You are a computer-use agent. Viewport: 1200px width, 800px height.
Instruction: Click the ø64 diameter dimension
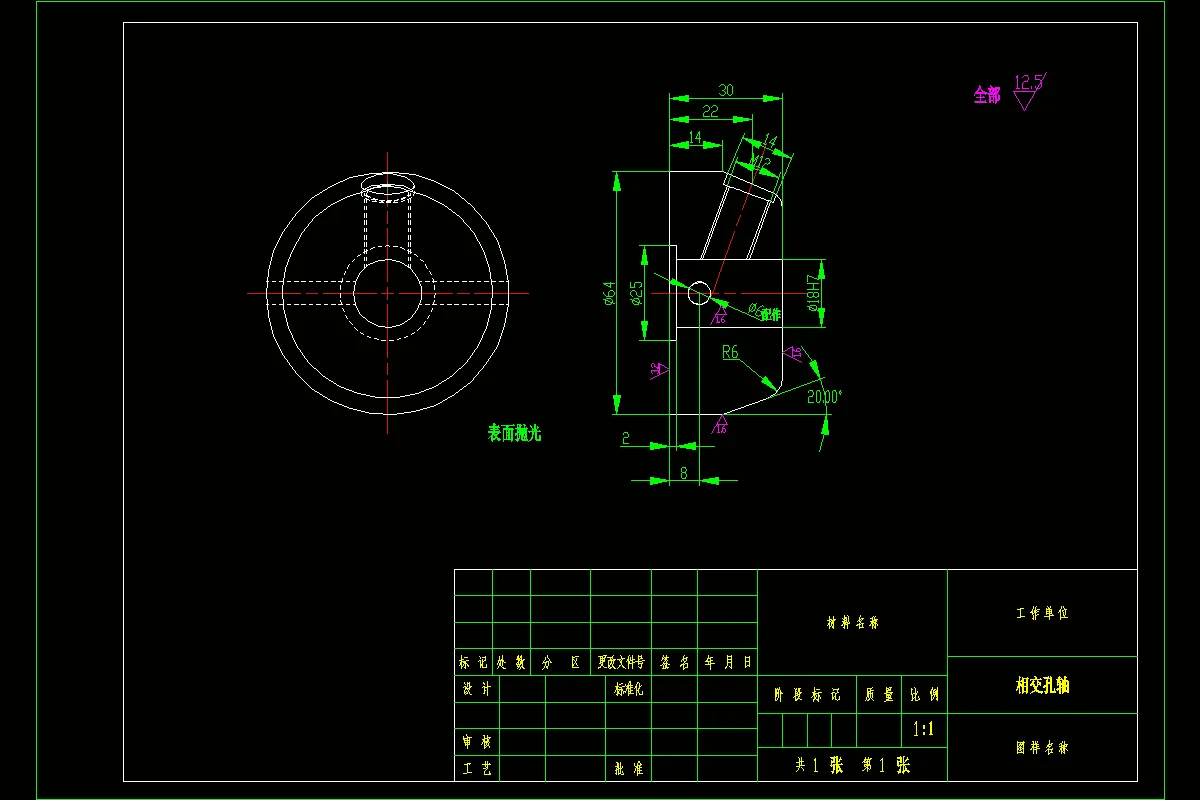(608, 292)
